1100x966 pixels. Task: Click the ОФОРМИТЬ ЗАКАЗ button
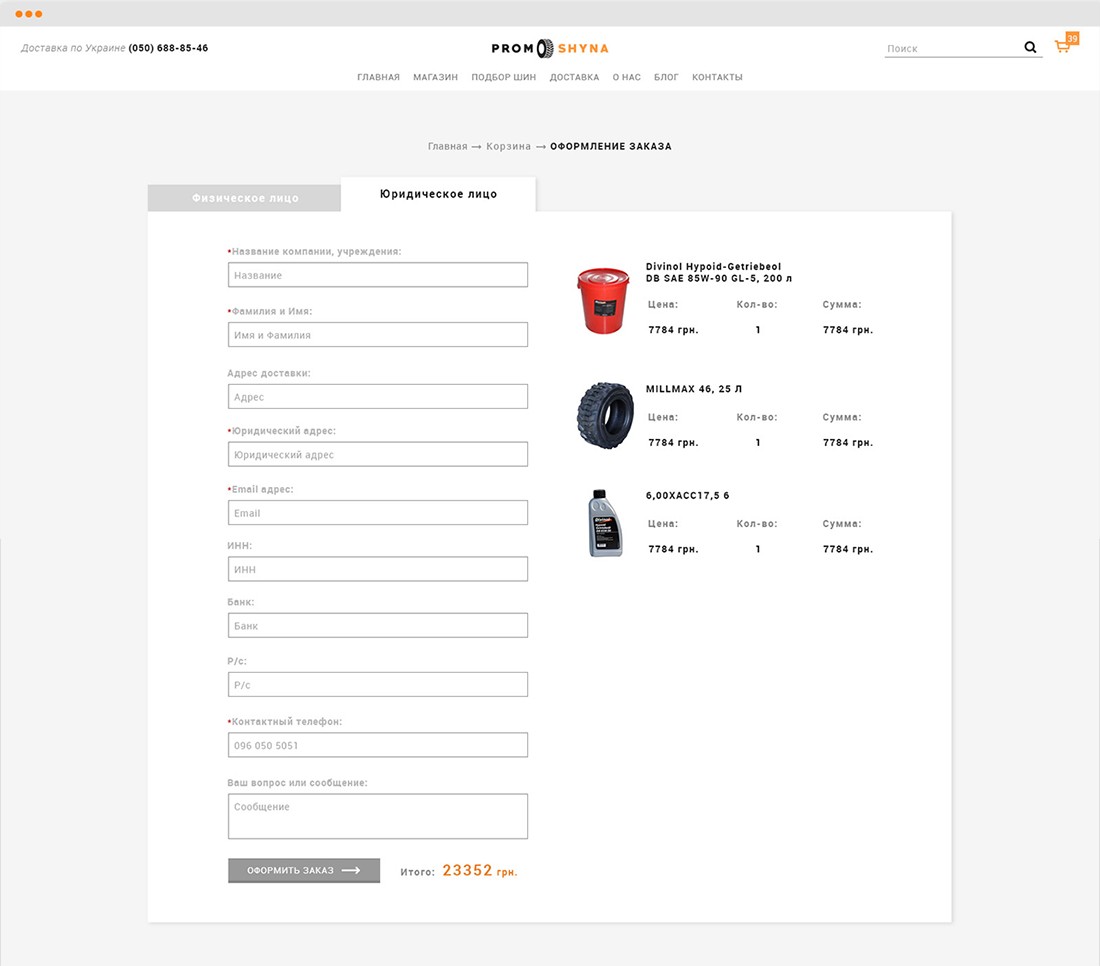coord(304,871)
